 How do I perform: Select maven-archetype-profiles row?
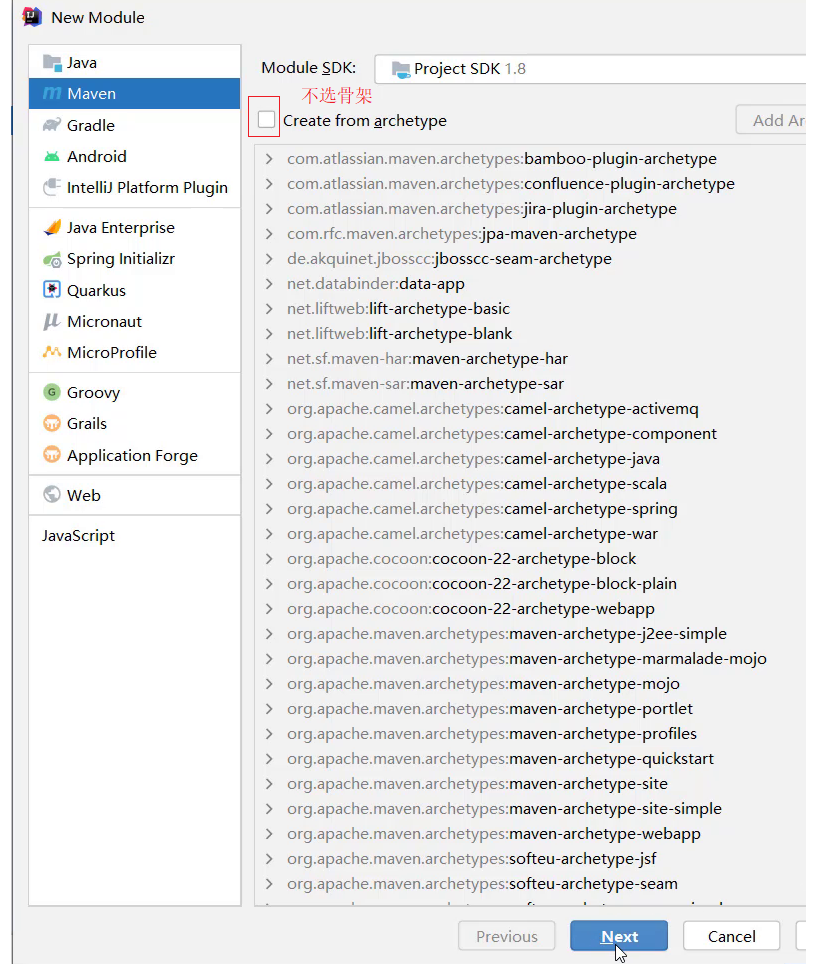pos(530,734)
